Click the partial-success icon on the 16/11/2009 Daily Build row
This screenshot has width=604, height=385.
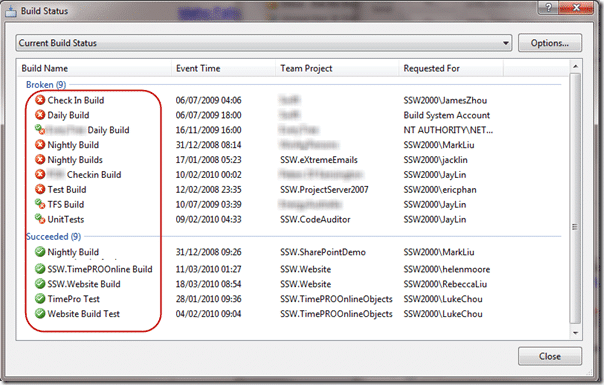coord(40,130)
